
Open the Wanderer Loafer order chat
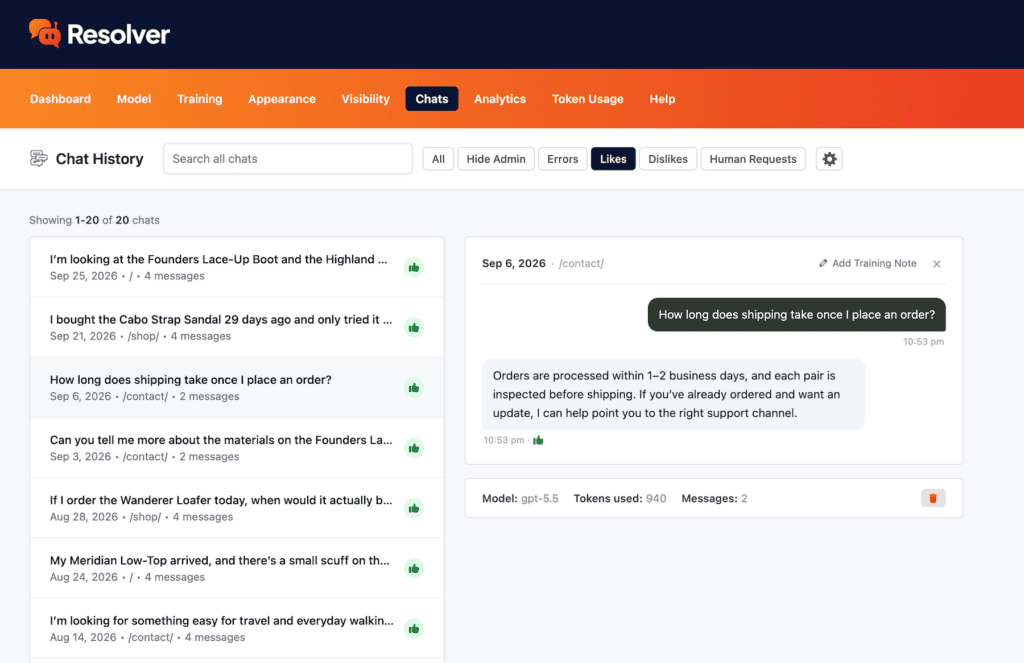(236, 508)
